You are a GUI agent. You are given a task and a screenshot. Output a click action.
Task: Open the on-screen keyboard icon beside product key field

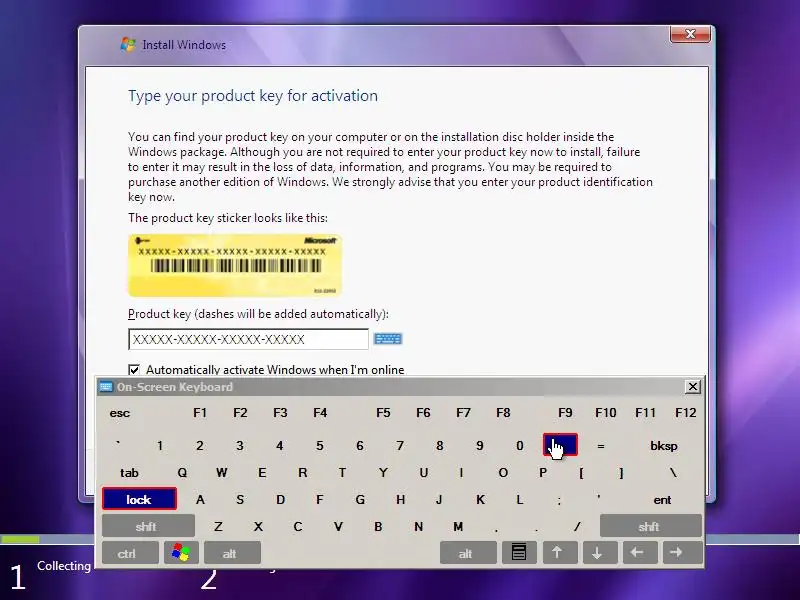[388, 339]
